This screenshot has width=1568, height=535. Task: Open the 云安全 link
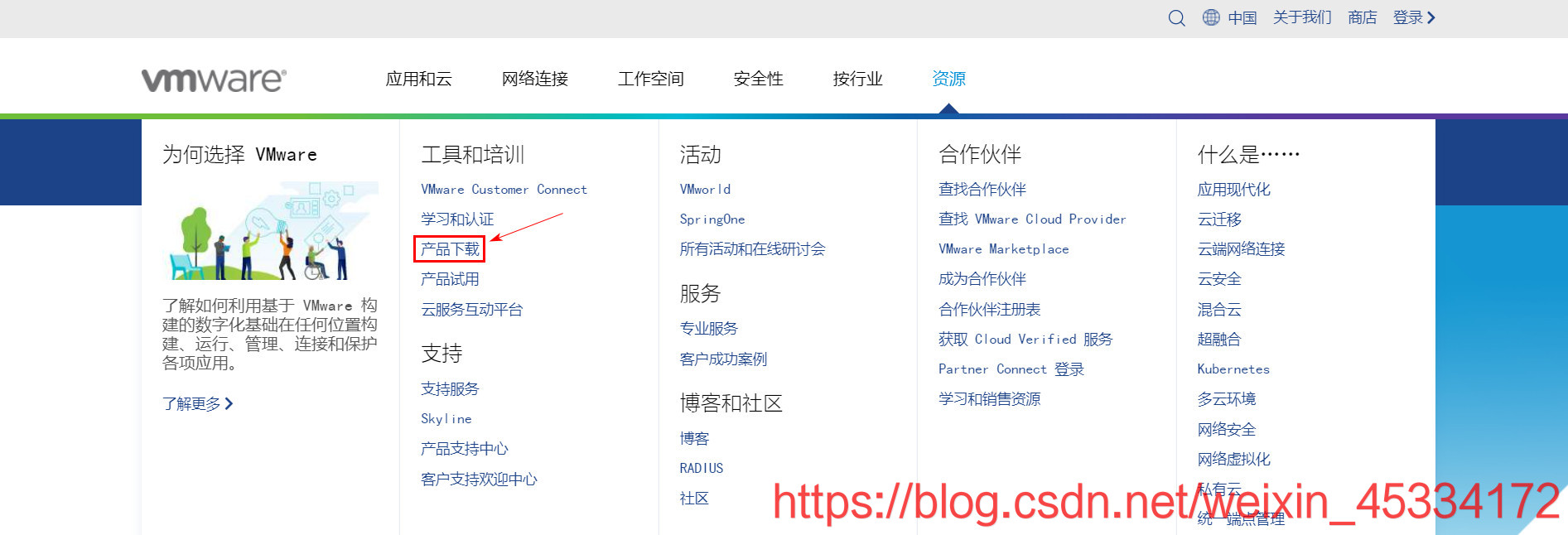point(1219,279)
